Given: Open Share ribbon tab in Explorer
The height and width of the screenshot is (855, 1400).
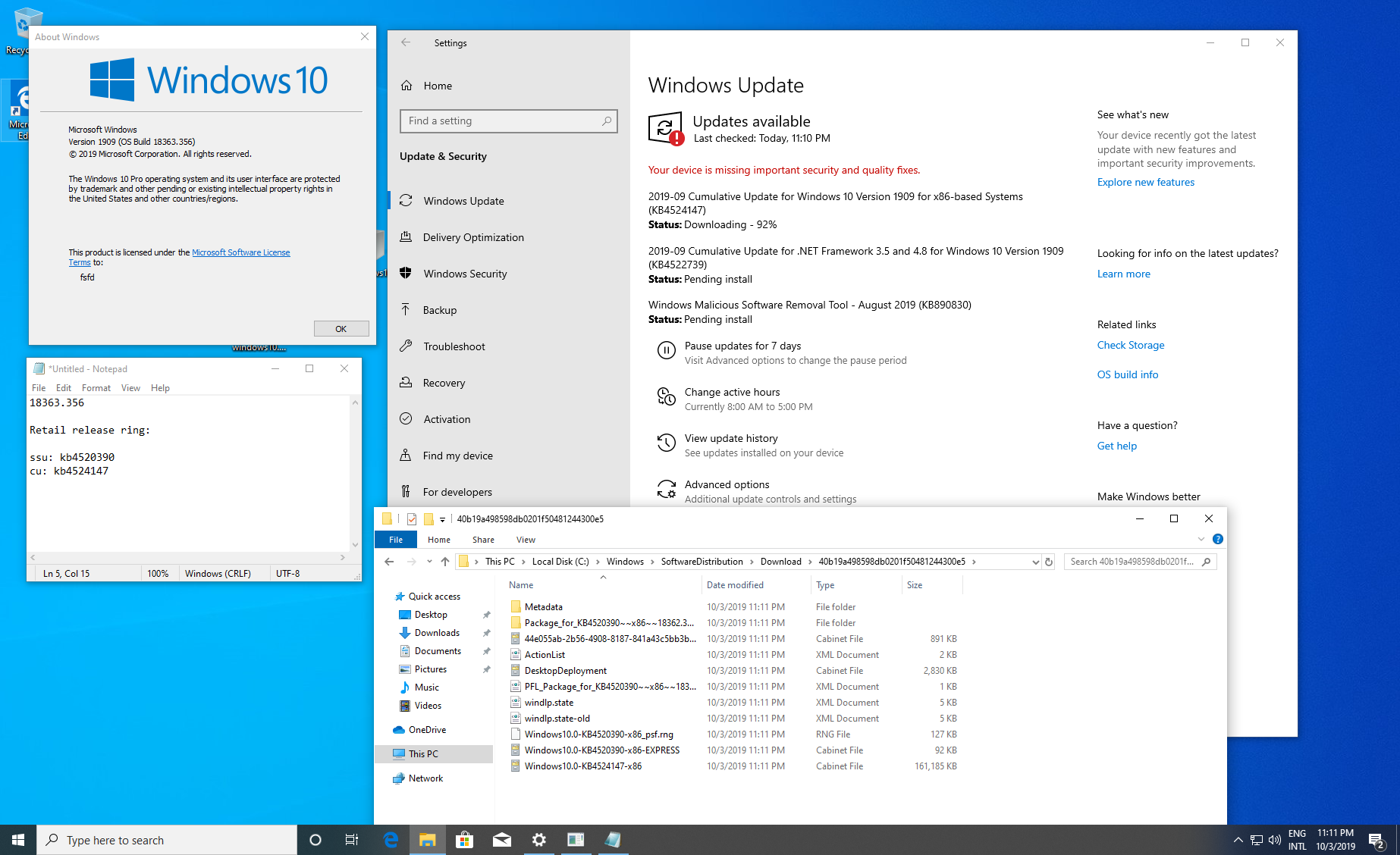Looking at the screenshot, I should tap(483, 540).
